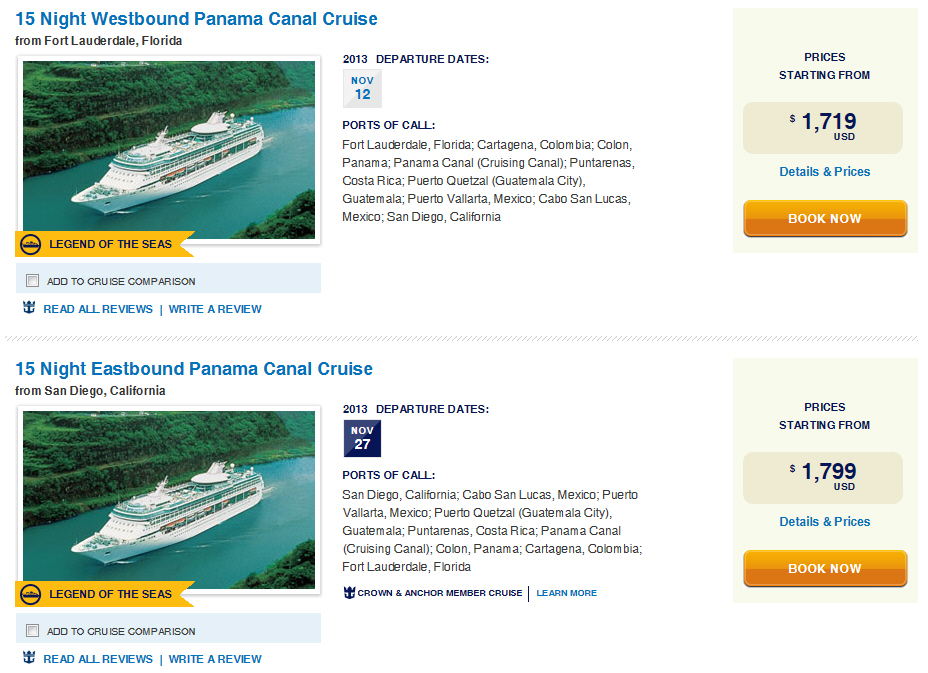Select the Nov 12 departure date
Screen dimensions: 928x673
(x=362, y=88)
